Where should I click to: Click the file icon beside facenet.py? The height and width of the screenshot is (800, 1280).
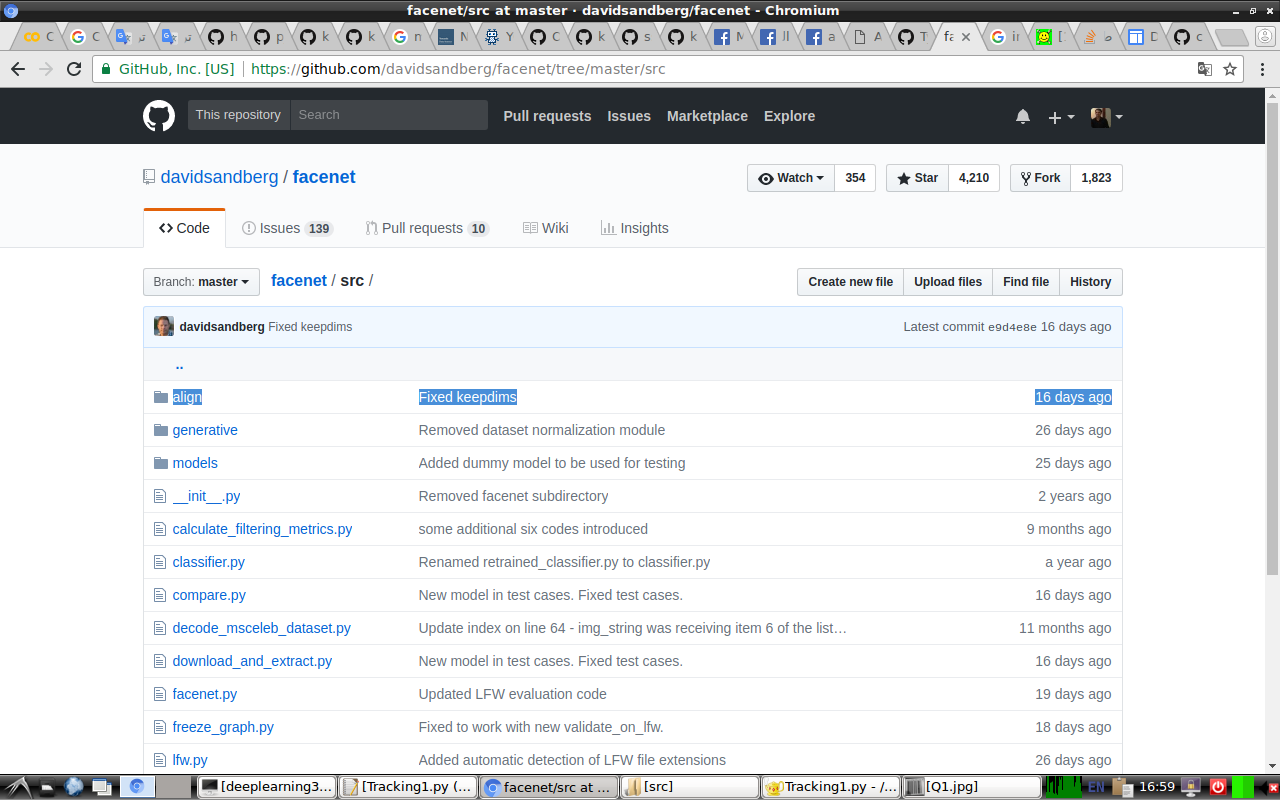[x=160, y=694]
